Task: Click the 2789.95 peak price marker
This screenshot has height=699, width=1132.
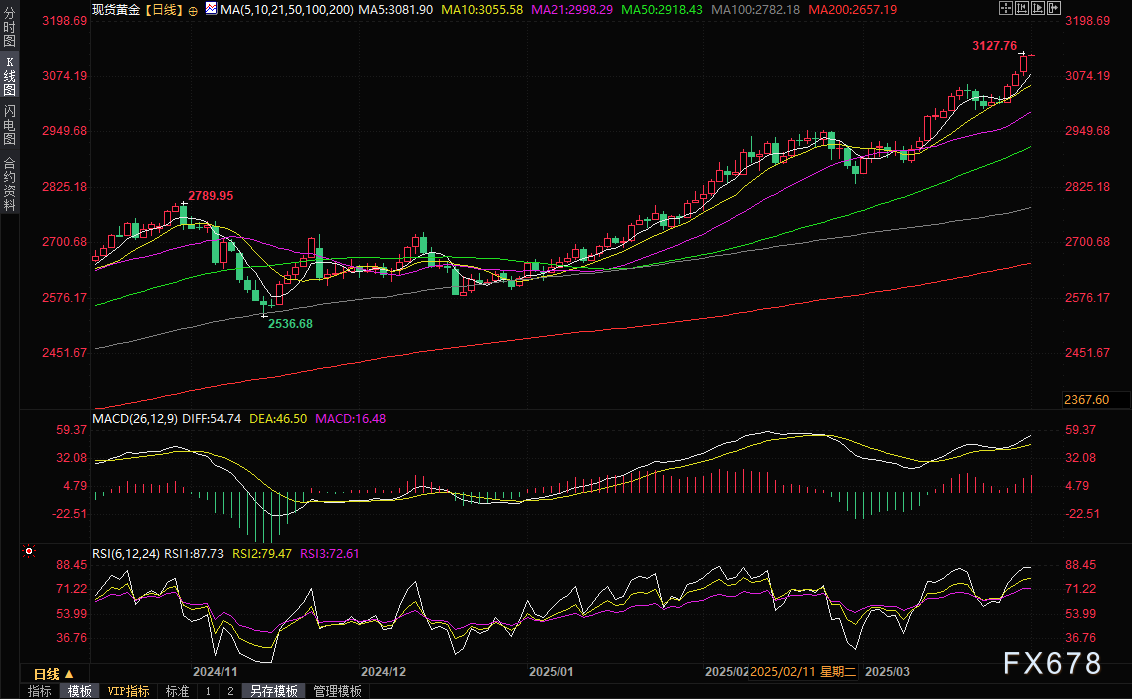Action: pyautogui.click(x=211, y=196)
